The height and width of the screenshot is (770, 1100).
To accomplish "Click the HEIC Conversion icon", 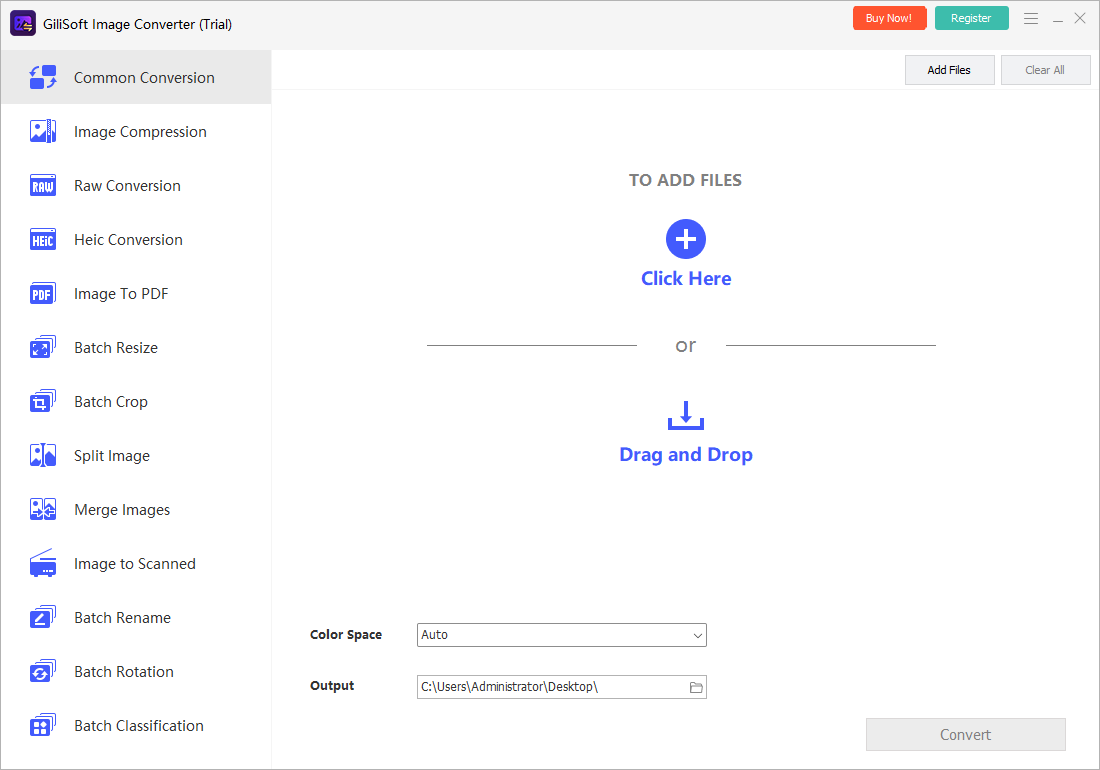I will point(43,239).
